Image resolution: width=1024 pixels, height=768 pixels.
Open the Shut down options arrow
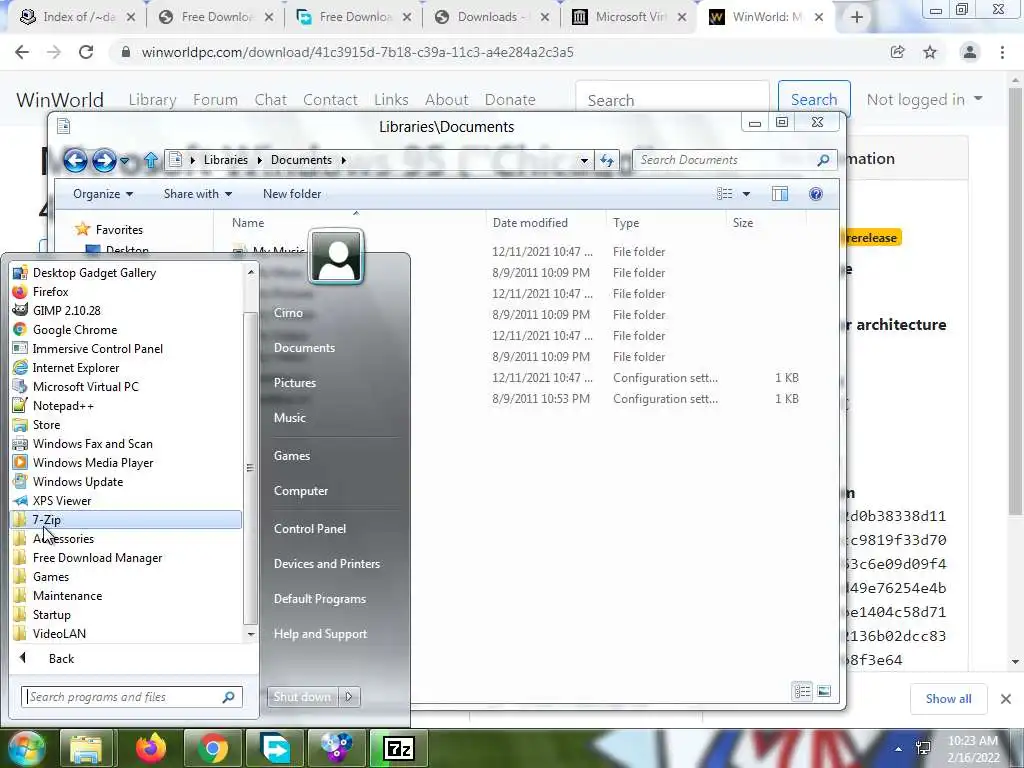(349, 697)
